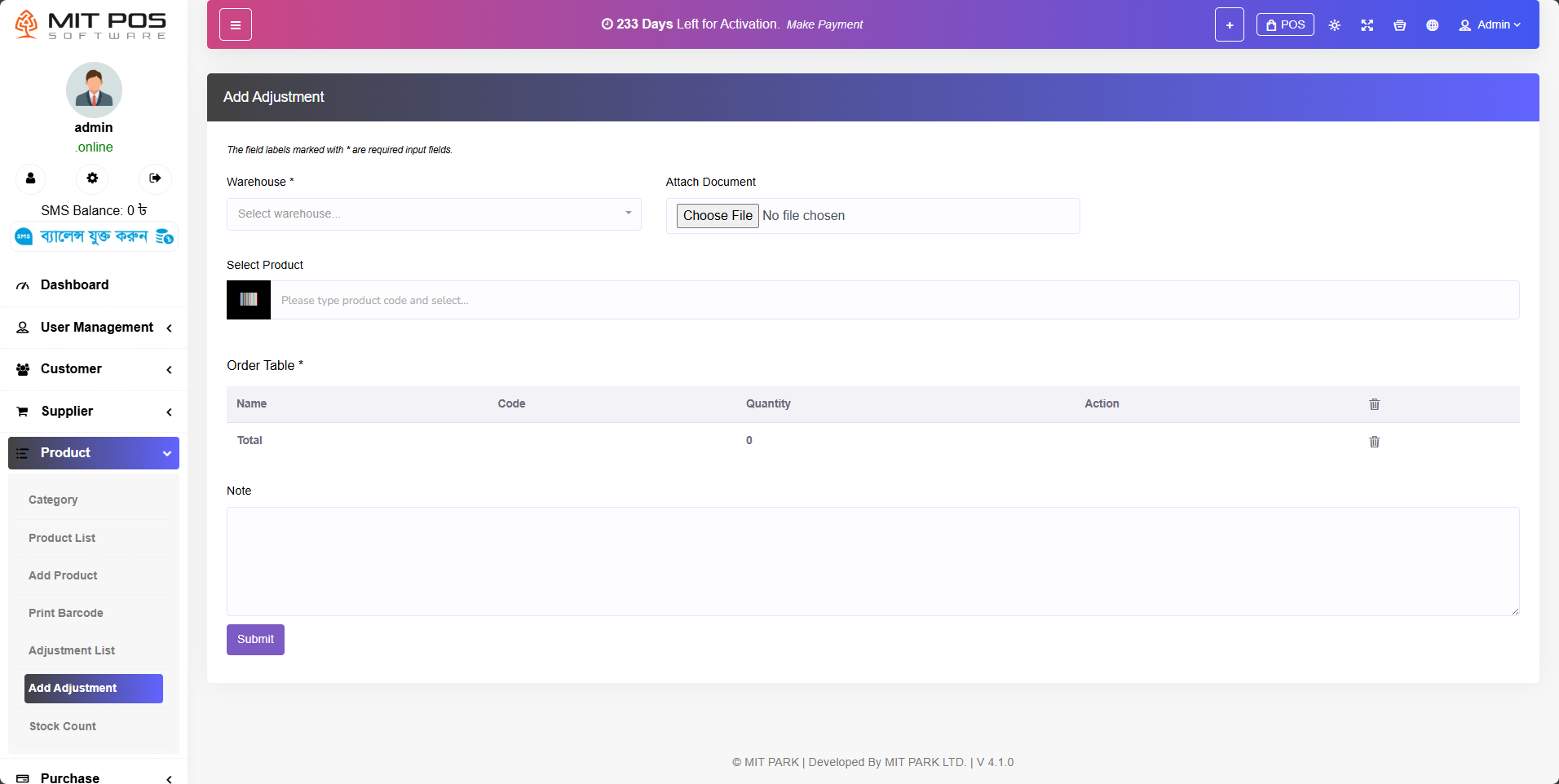This screenshot has width=1559, height=784.
Task: Open settings gear icon in sidebar
Action: click(92, 178)
